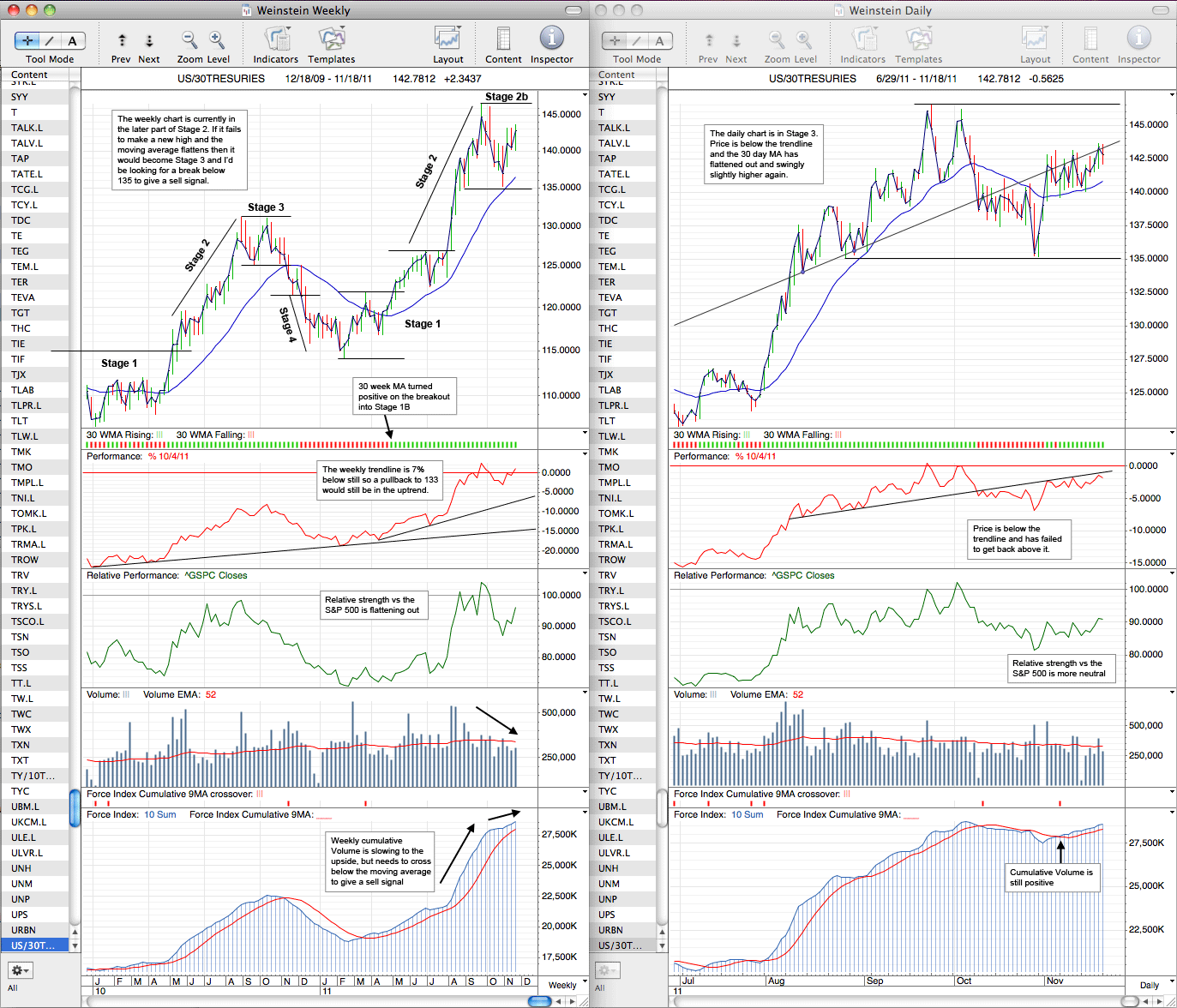Click US/30TRESURIES title in Weekly chart header

[x=221, y=78]
